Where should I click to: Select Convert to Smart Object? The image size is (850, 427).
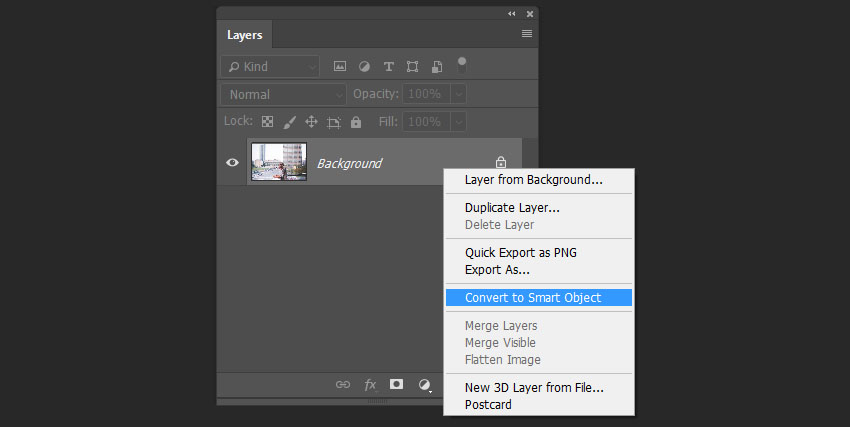539,297
